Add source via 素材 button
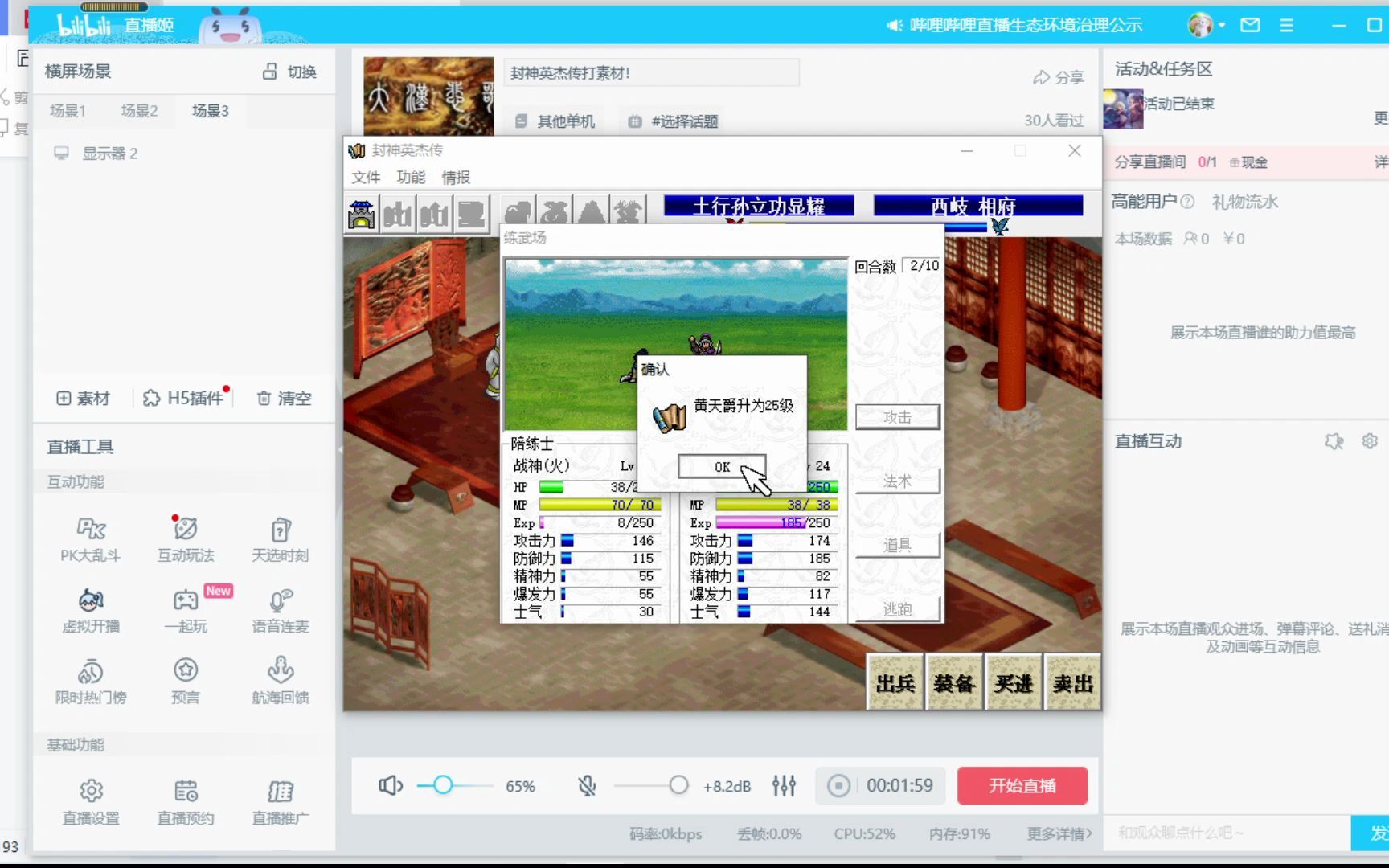This screenshot has width=1389, height=868. [83, 398]
